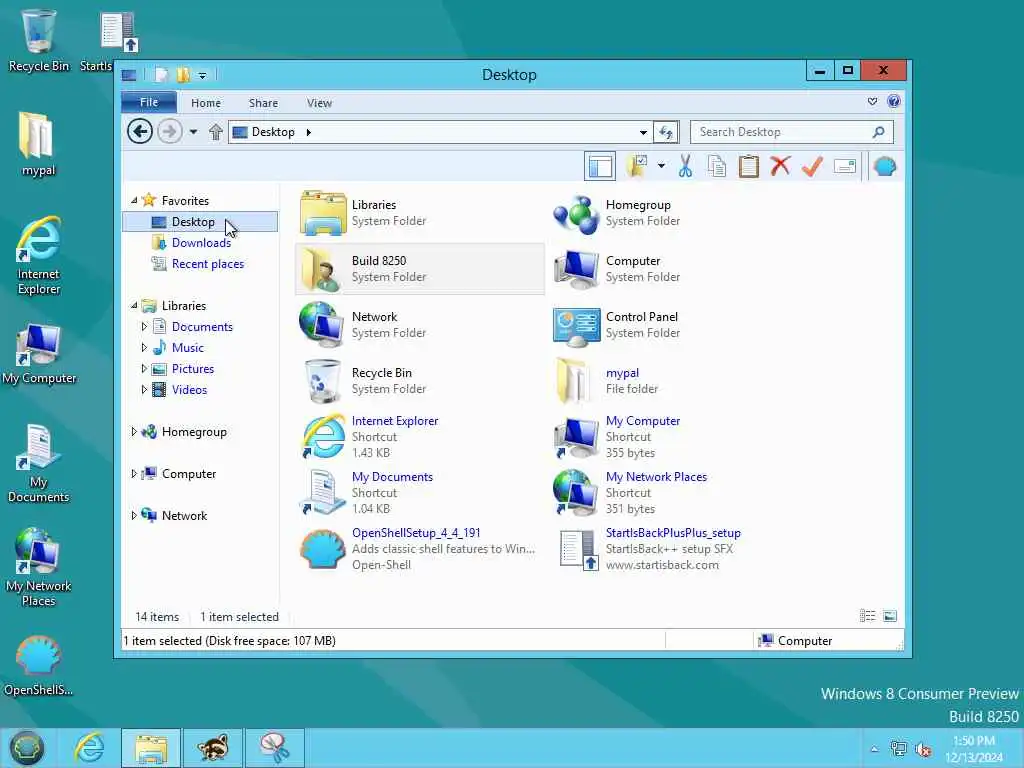
Task: Click the blue Help question mark icon
Action: tap(893, 101)
